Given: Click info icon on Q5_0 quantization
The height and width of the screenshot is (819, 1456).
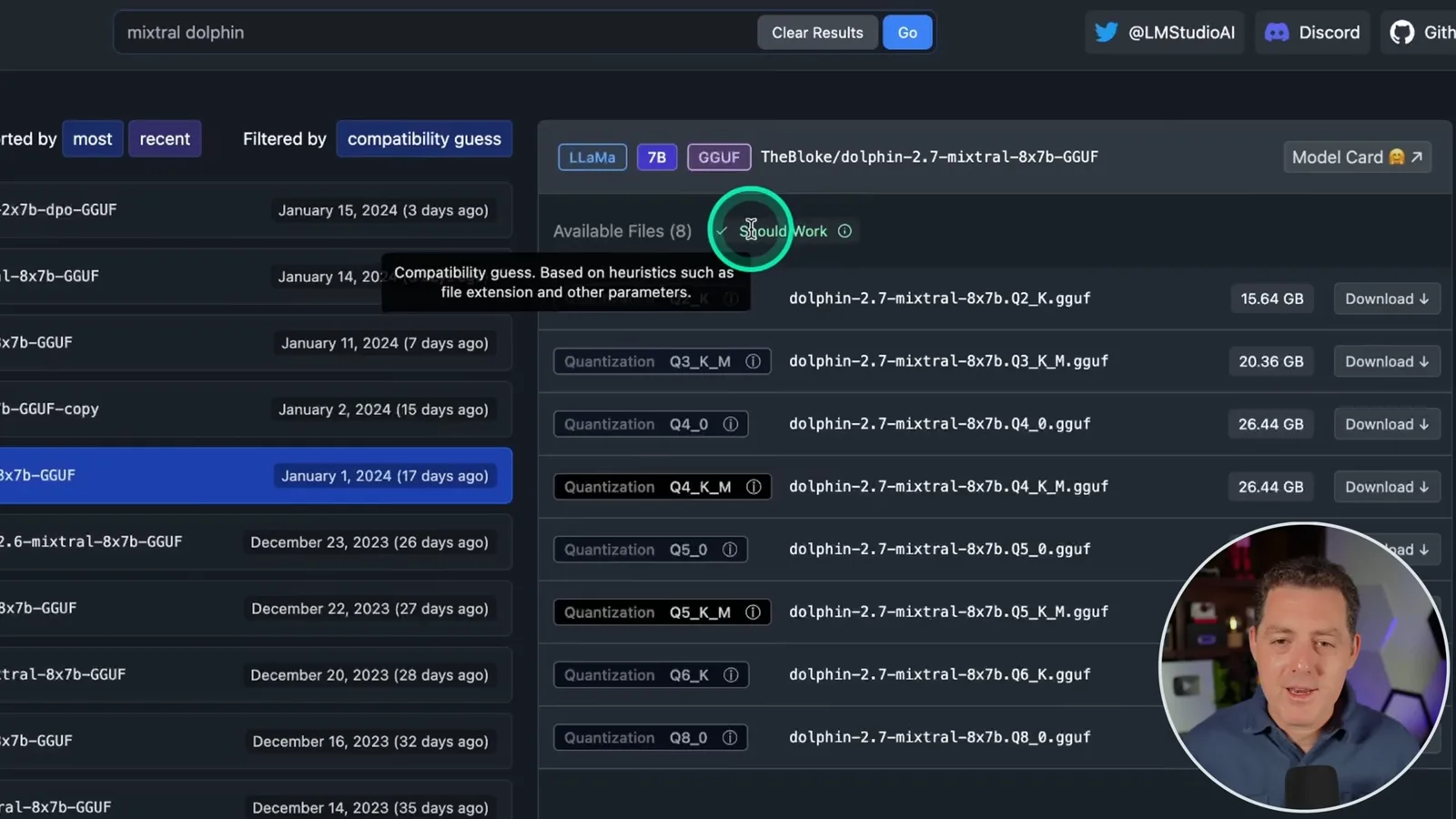Looking at the screenshot, I should coord(730,550).
